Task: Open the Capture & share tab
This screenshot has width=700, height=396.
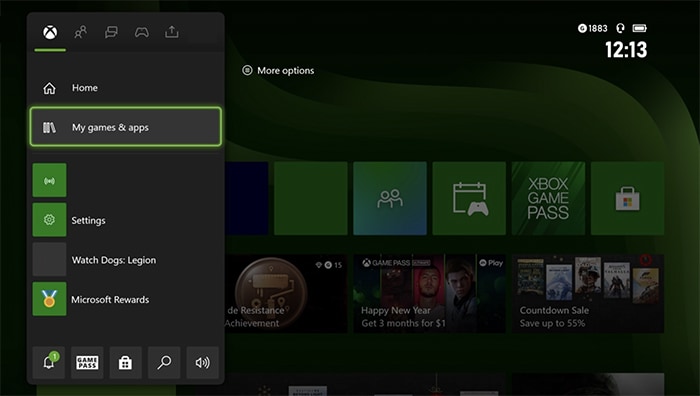Action: point(172,32)
